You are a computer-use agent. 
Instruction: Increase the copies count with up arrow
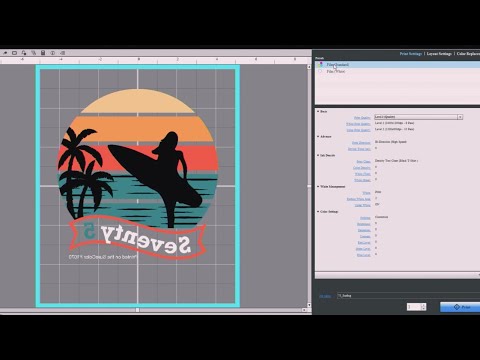click(423, 305)
